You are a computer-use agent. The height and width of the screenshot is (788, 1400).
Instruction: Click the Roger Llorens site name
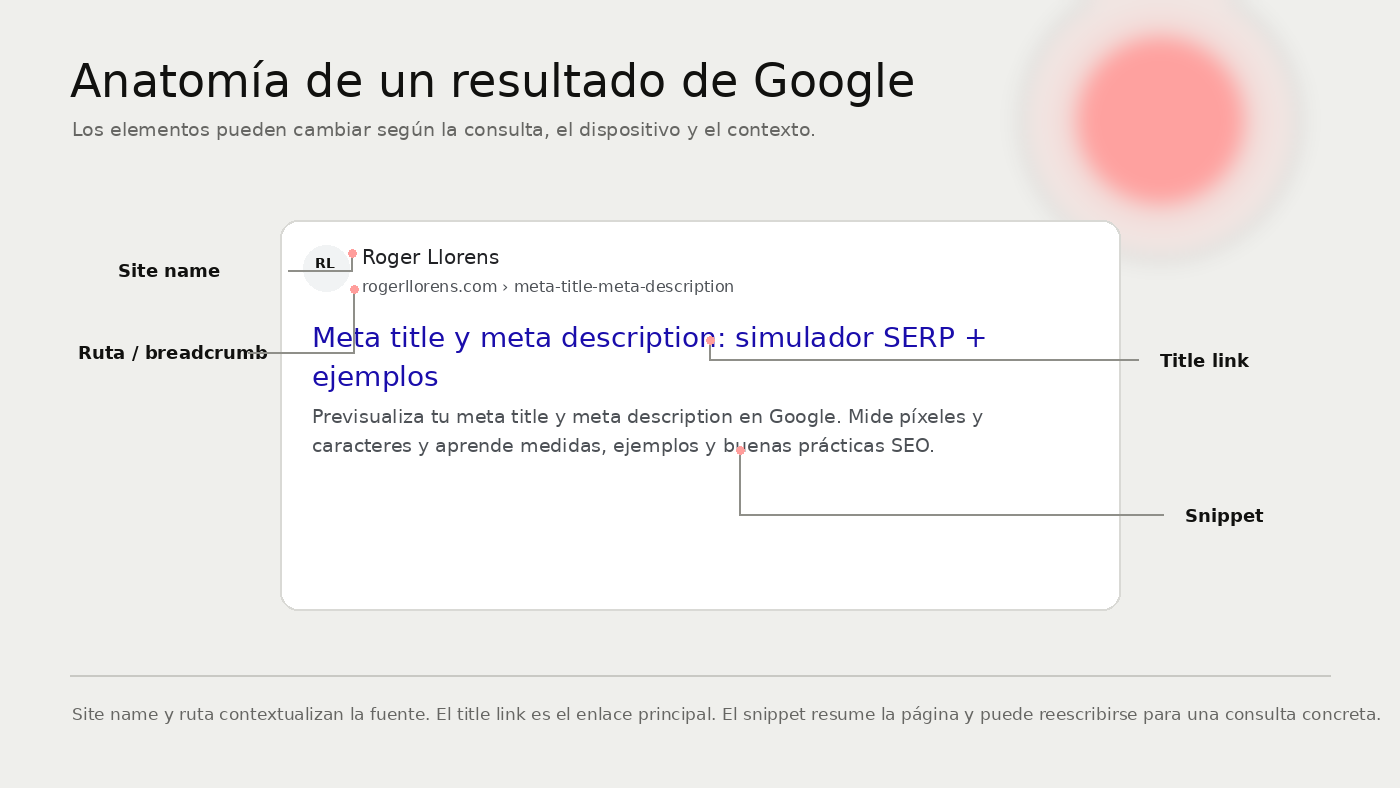pos(430,258)
